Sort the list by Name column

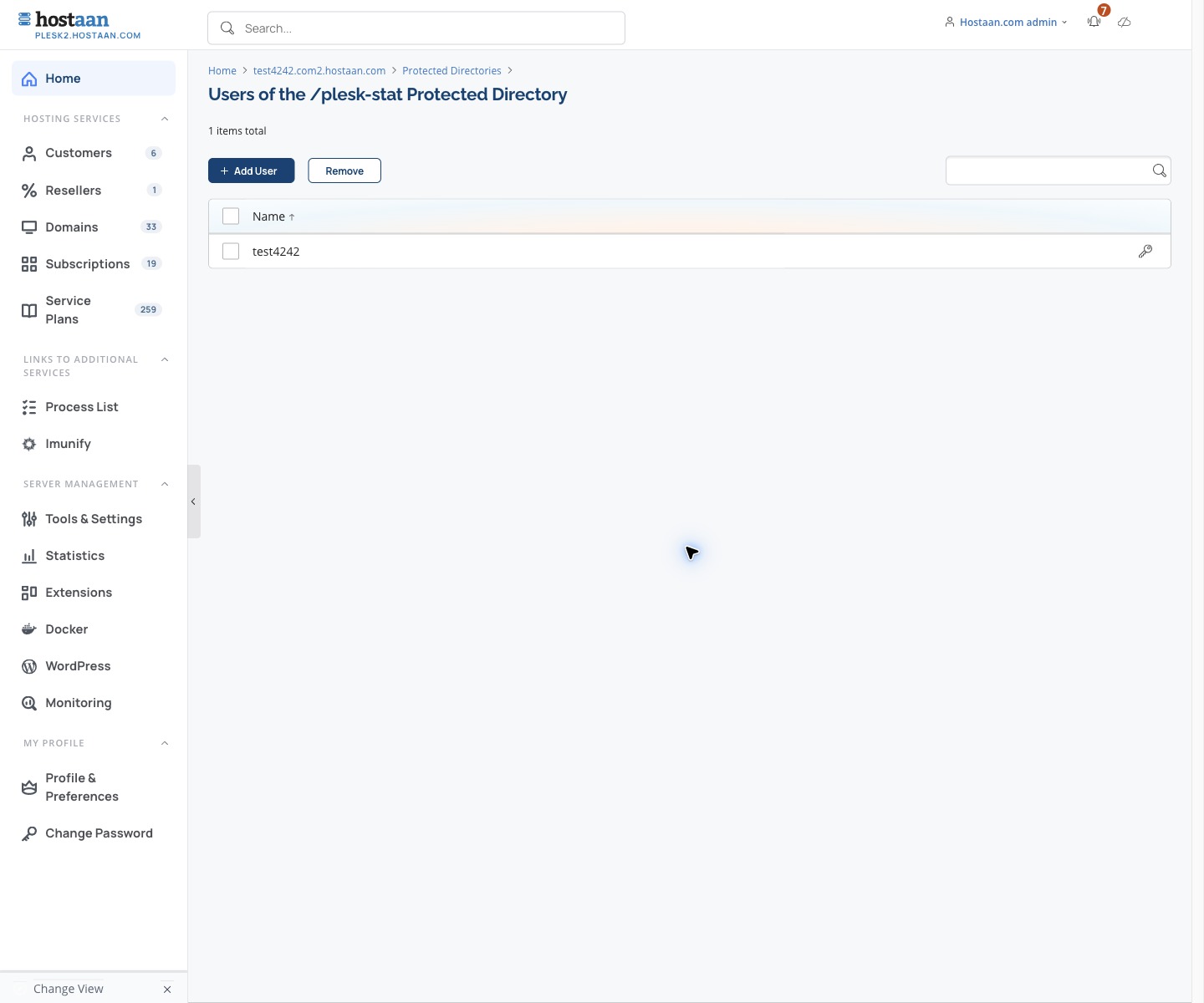273,216
